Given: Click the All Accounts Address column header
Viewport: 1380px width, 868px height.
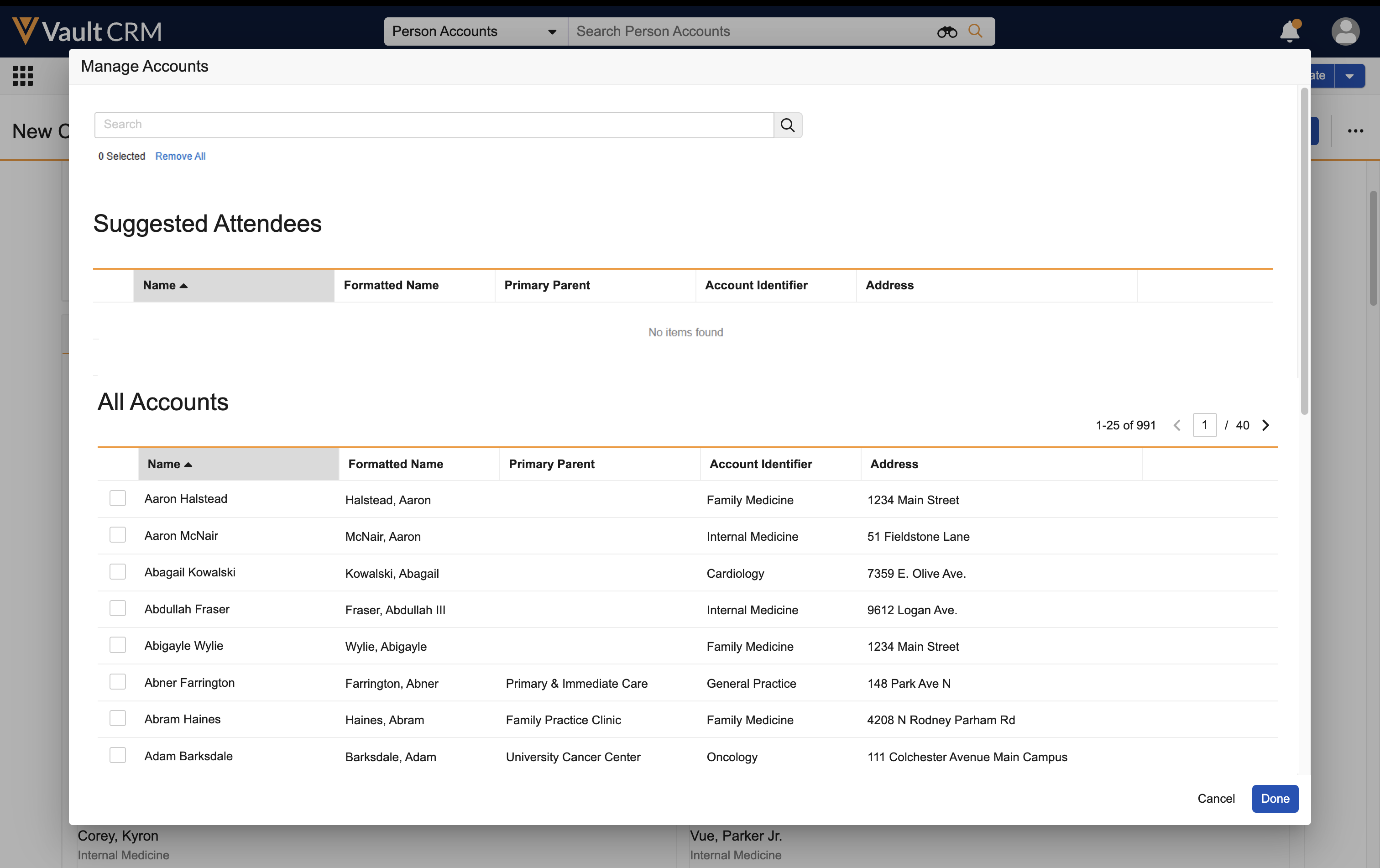Looking at the screenshot, I should pyautogui.click(x=894, y=464).
